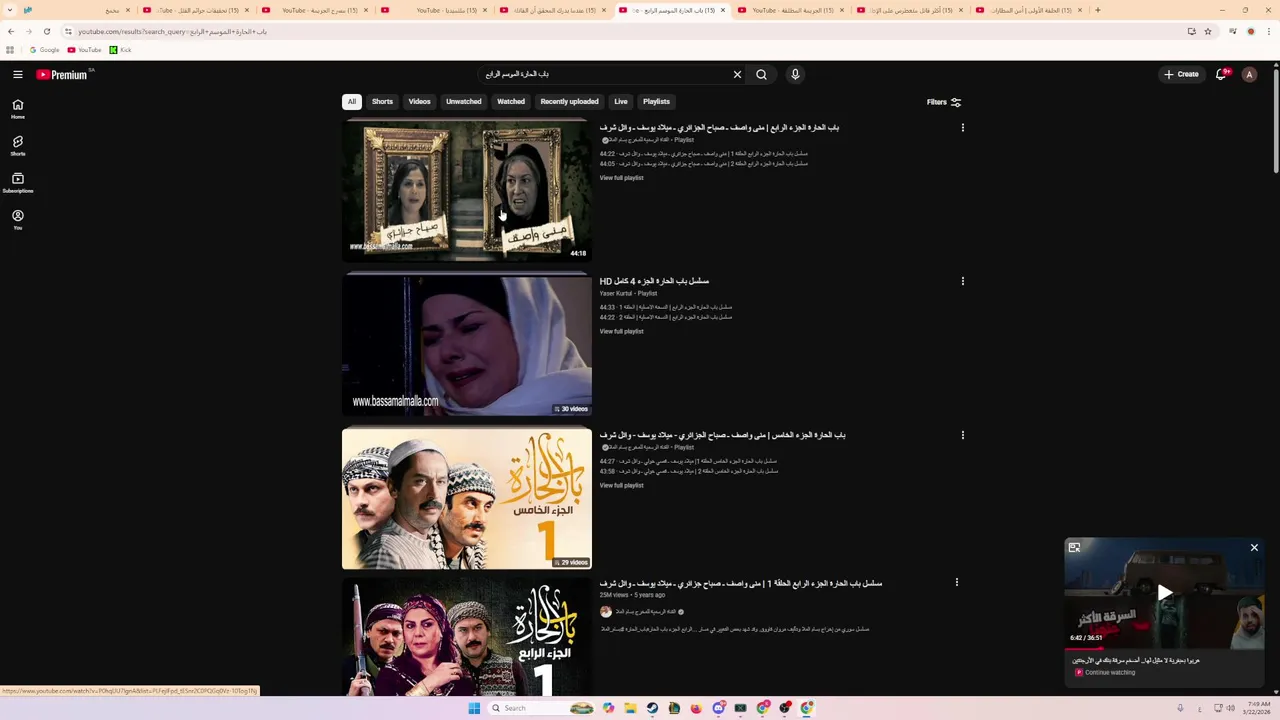Open the account avatar menu
This screenshot has width=1280, height=720.
point(1249,74)
